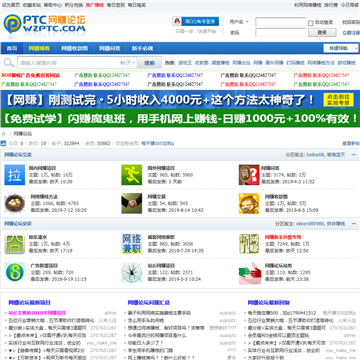Open the 新手必做 navigation tab
The width and height of the screenshot is (360, 360).
(x=142, y=48)
